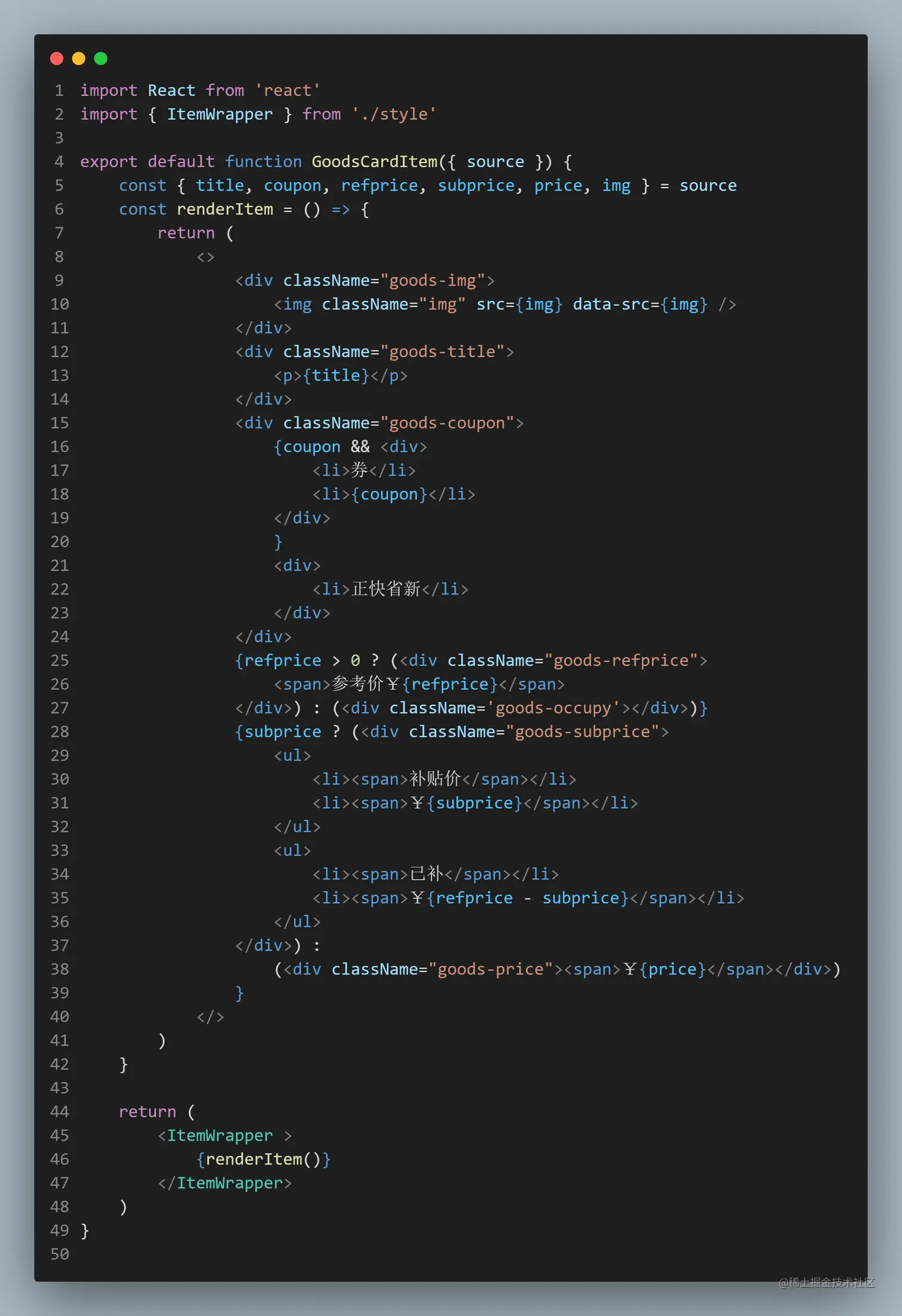Click the "goods-coupon" className string

pyautogui.click(x=447, y=423)
